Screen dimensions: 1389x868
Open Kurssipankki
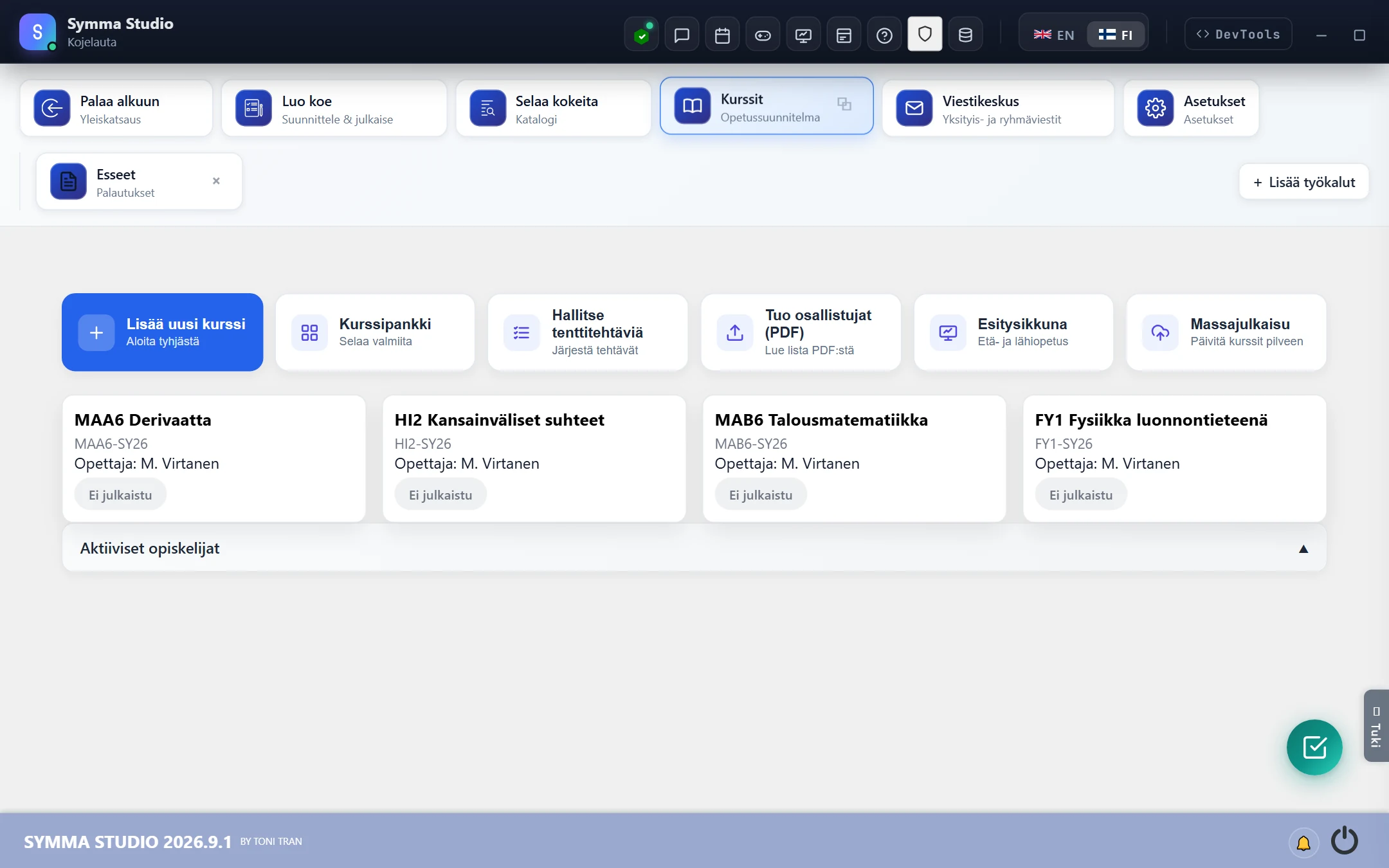(x=375, y=332)
